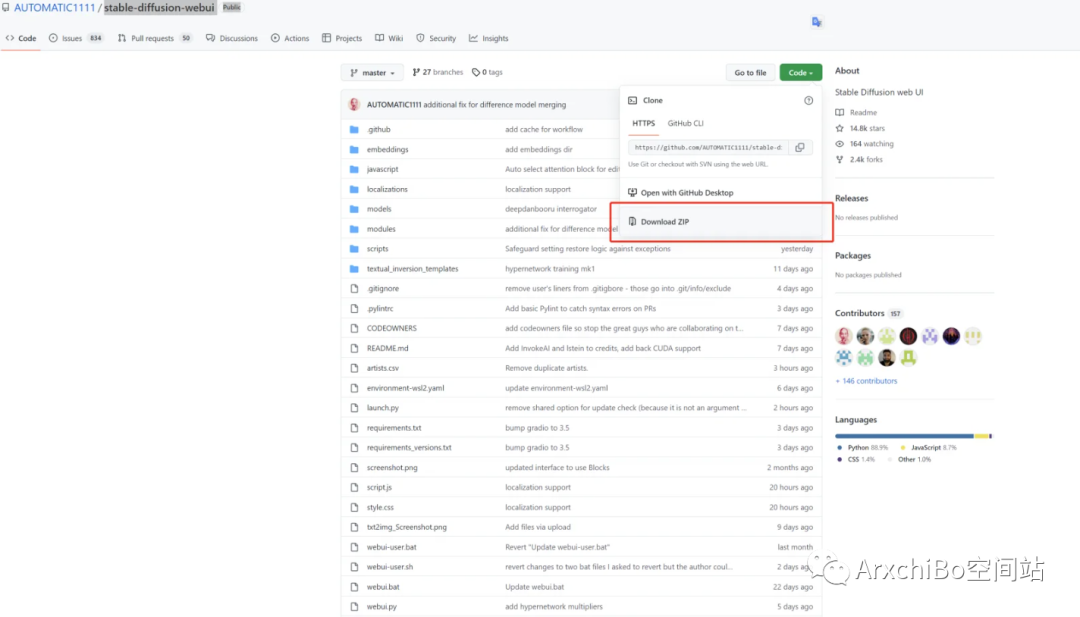Click the repository icon beside AUTOMATIC1111
This screenshot has height=617, width=1080.
pyautogui.click(x=6, y=8)
